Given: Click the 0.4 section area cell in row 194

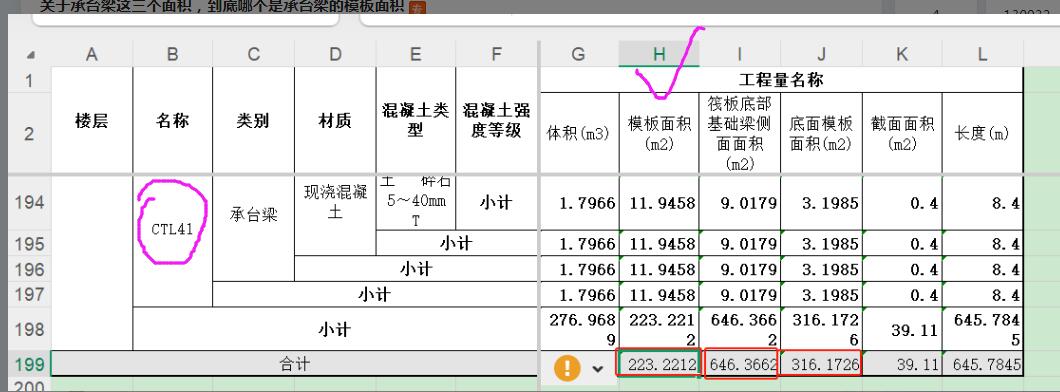Looking at the screenshot, I should 902,202.
